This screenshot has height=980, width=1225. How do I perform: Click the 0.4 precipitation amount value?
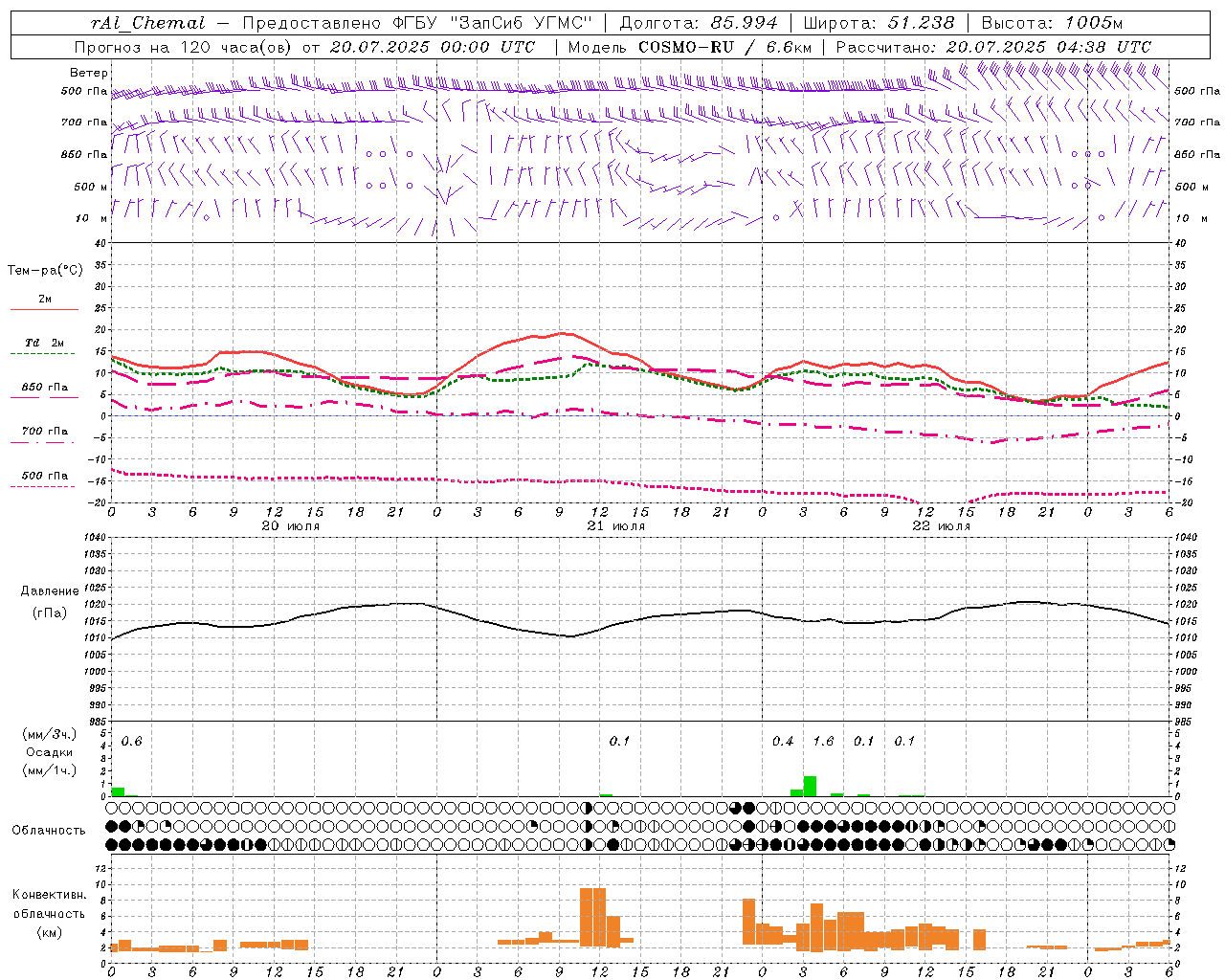coord(783,742)
